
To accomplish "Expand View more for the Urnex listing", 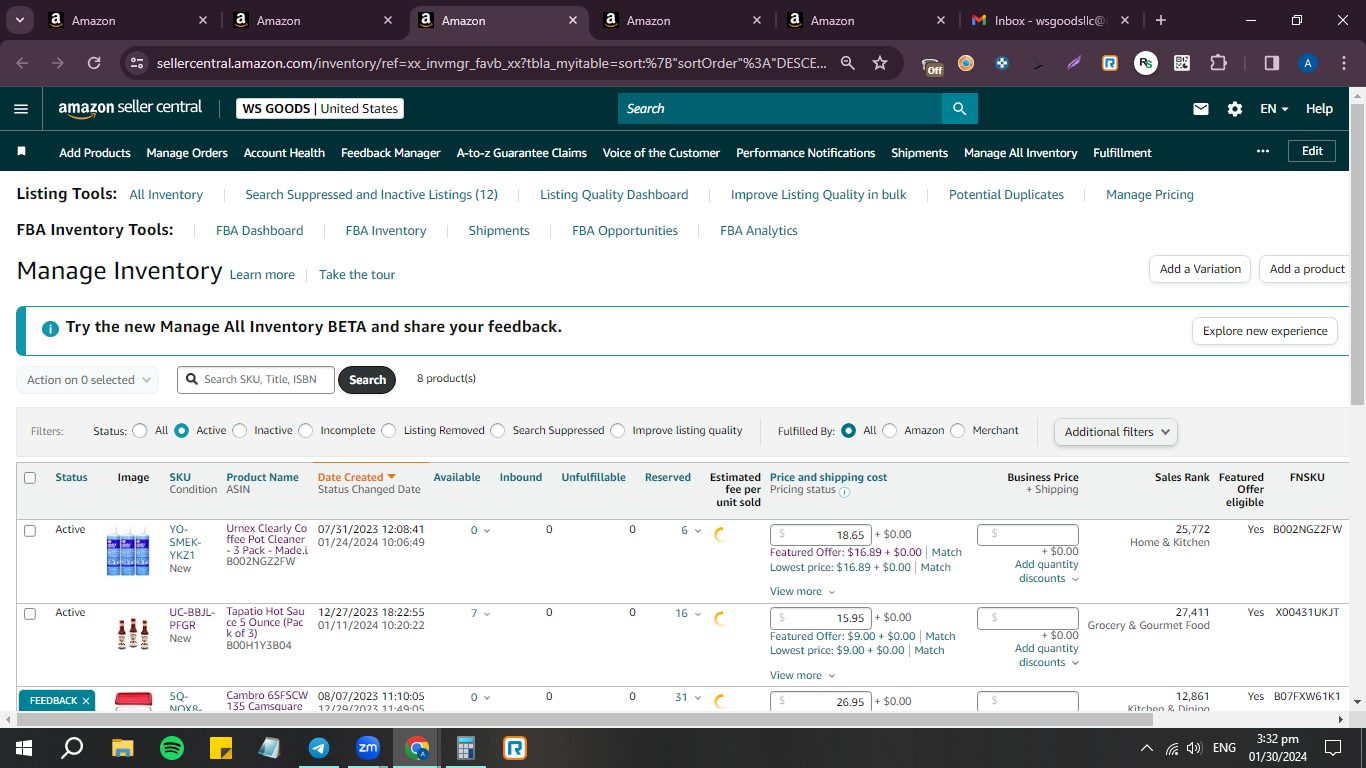I will (802, 592).
